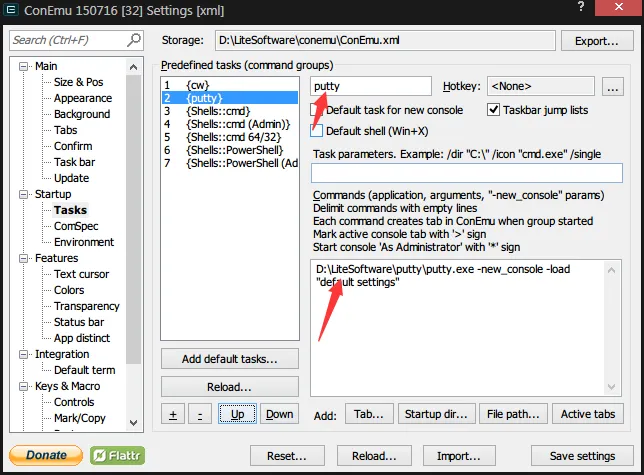Open Tabs settings page
The height and width of the screenshot is (475, 644).
66,130
